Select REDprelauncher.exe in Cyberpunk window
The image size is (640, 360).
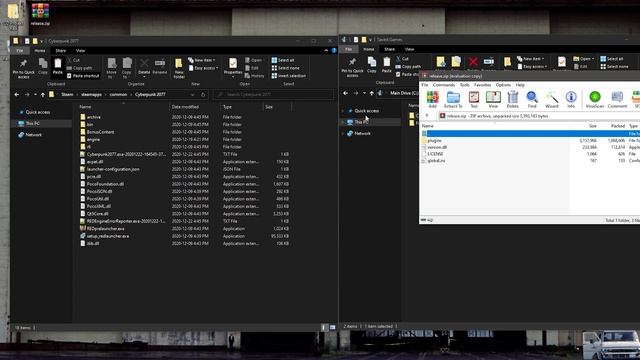pyautogui.click(x=105, y=229)
